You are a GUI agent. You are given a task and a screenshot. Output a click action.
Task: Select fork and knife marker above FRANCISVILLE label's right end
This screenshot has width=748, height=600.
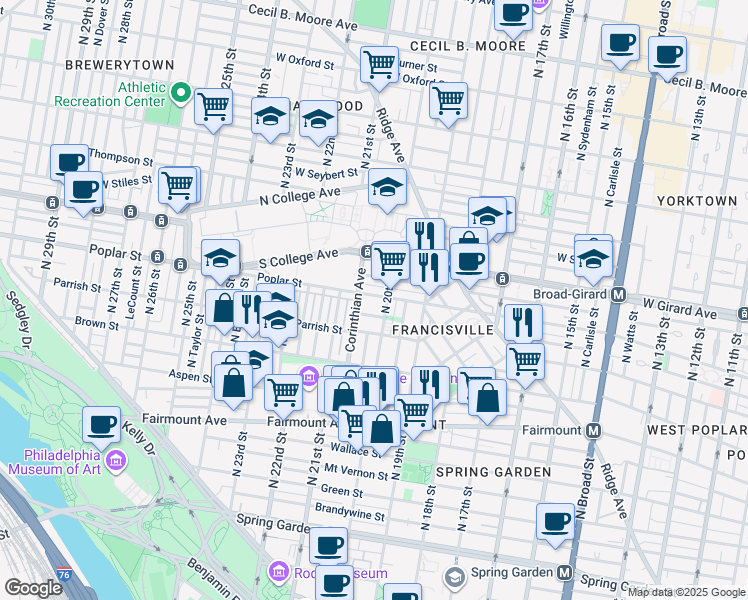[x=523, y=324]
